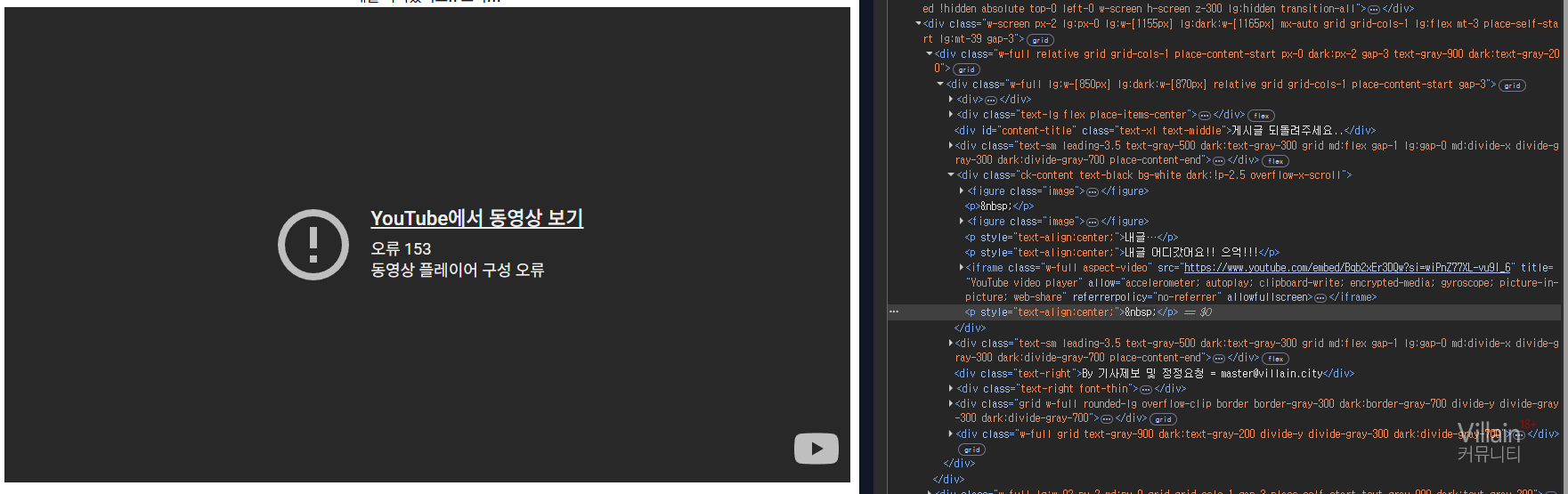Click the YouTube logo in the player corner
The height and width of the screenshot is (494, 1568).
click(816, 449)
